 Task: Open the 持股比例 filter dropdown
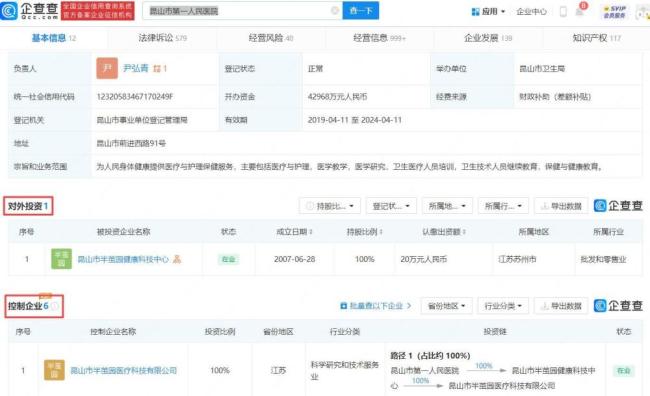tap(330, 206)
